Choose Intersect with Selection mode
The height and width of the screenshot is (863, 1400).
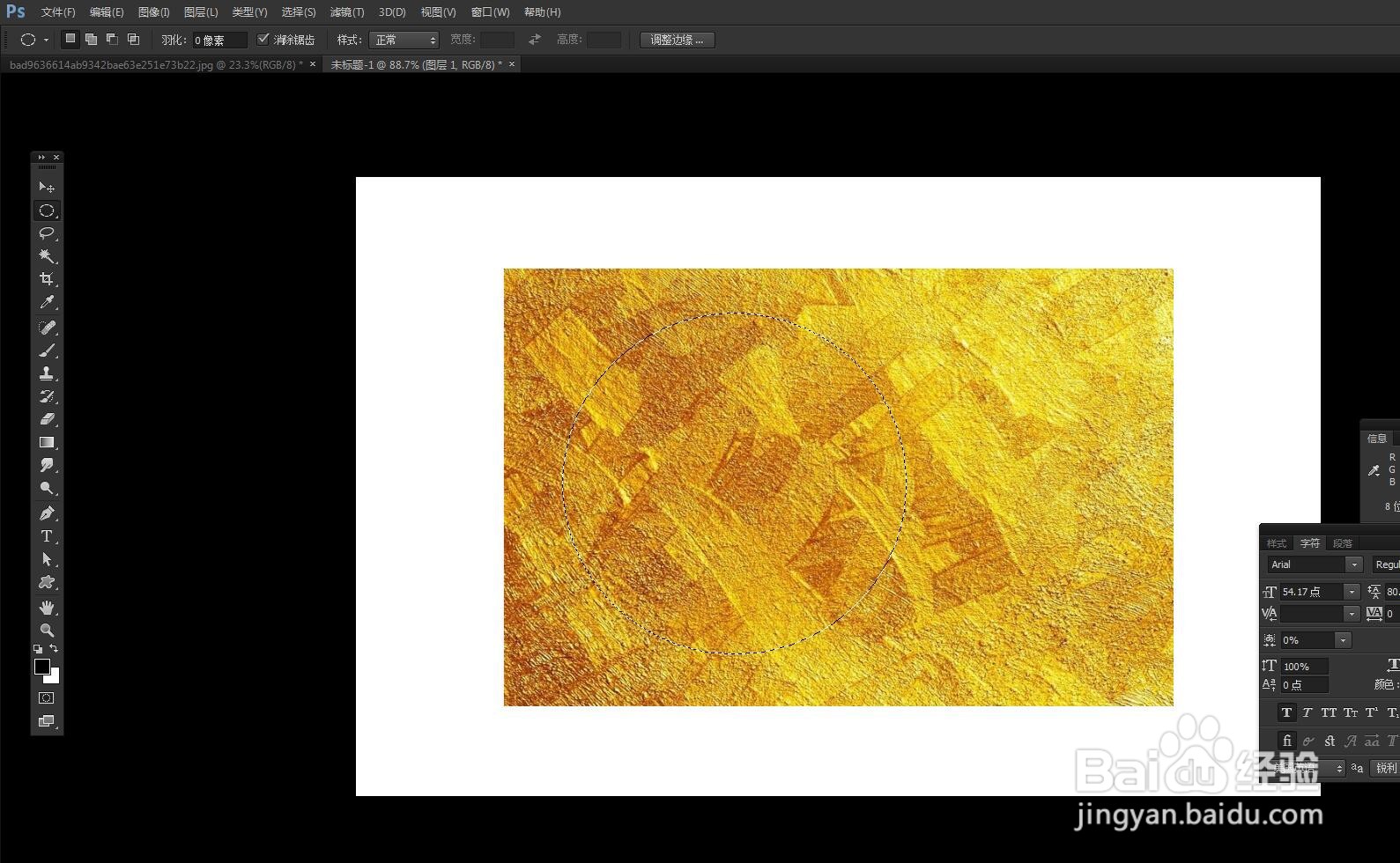(133, 39)
